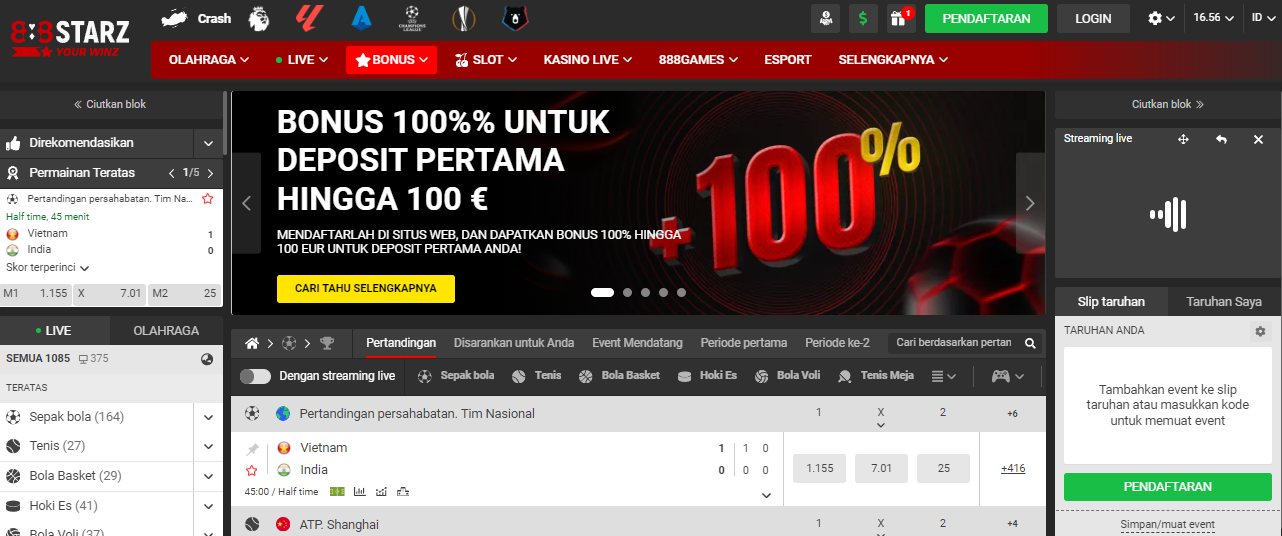Open the UEFA Champions League shortcut
This screenshot has height=536, width=1282.
click(x=411, y=17)
